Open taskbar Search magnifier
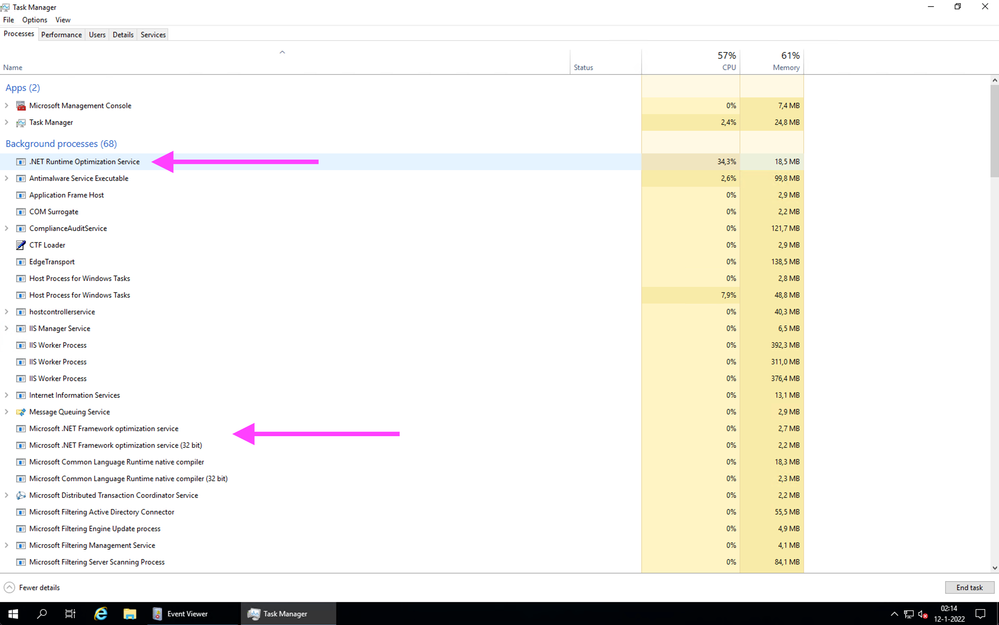This screenshot has height=625, width=999. [42, 614]
